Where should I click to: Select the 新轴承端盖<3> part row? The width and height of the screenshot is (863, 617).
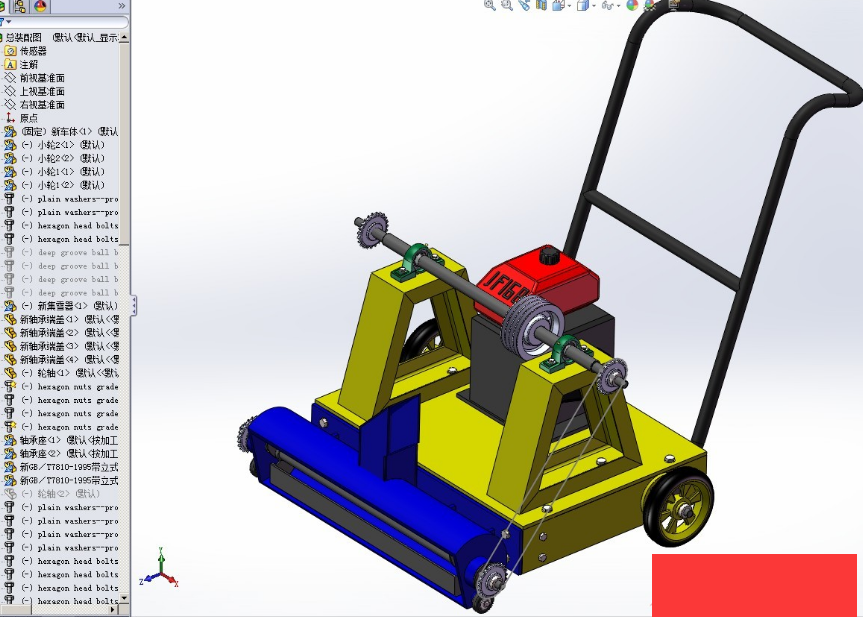(x=61, y=346)
